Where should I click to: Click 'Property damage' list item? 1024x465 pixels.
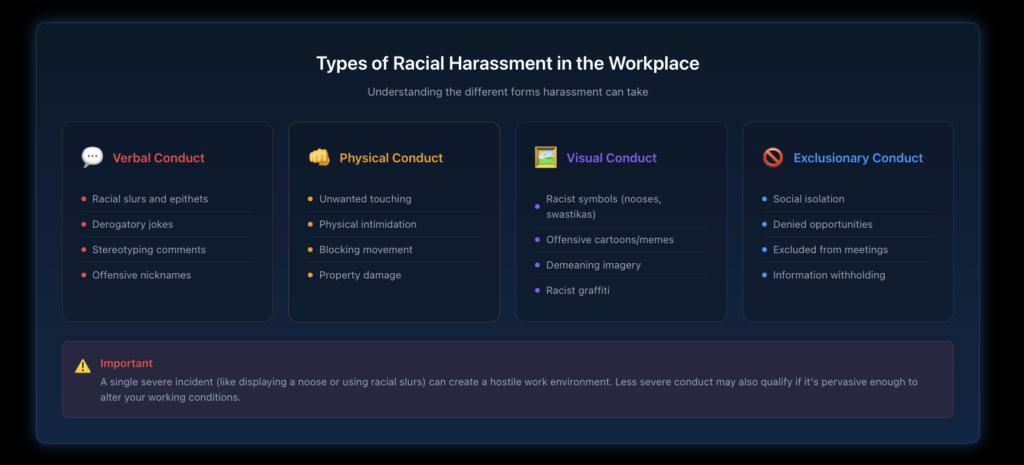coord(394,275)
